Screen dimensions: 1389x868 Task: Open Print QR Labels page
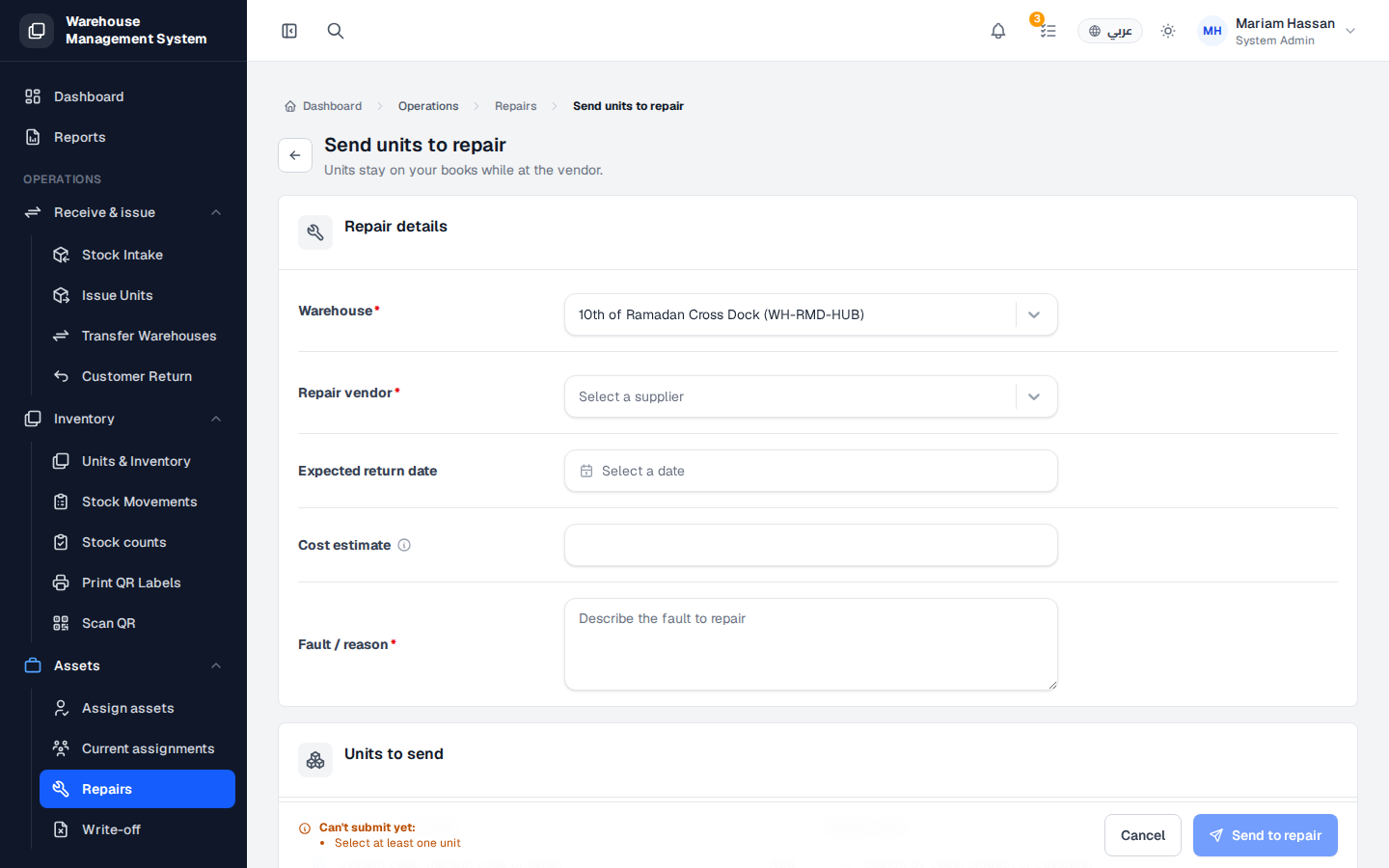click(137, 583)
